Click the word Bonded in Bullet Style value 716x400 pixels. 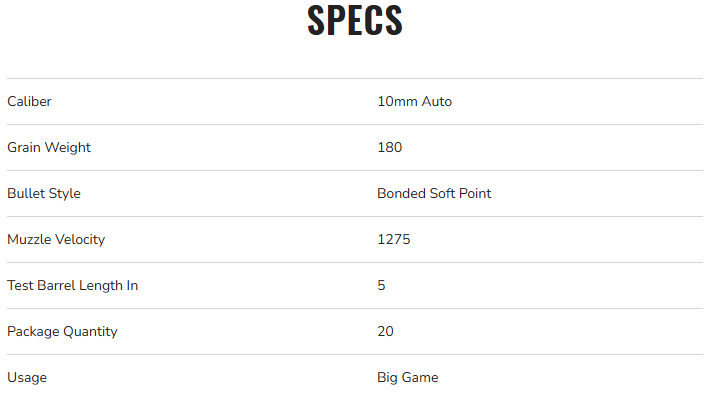(402, 194)
